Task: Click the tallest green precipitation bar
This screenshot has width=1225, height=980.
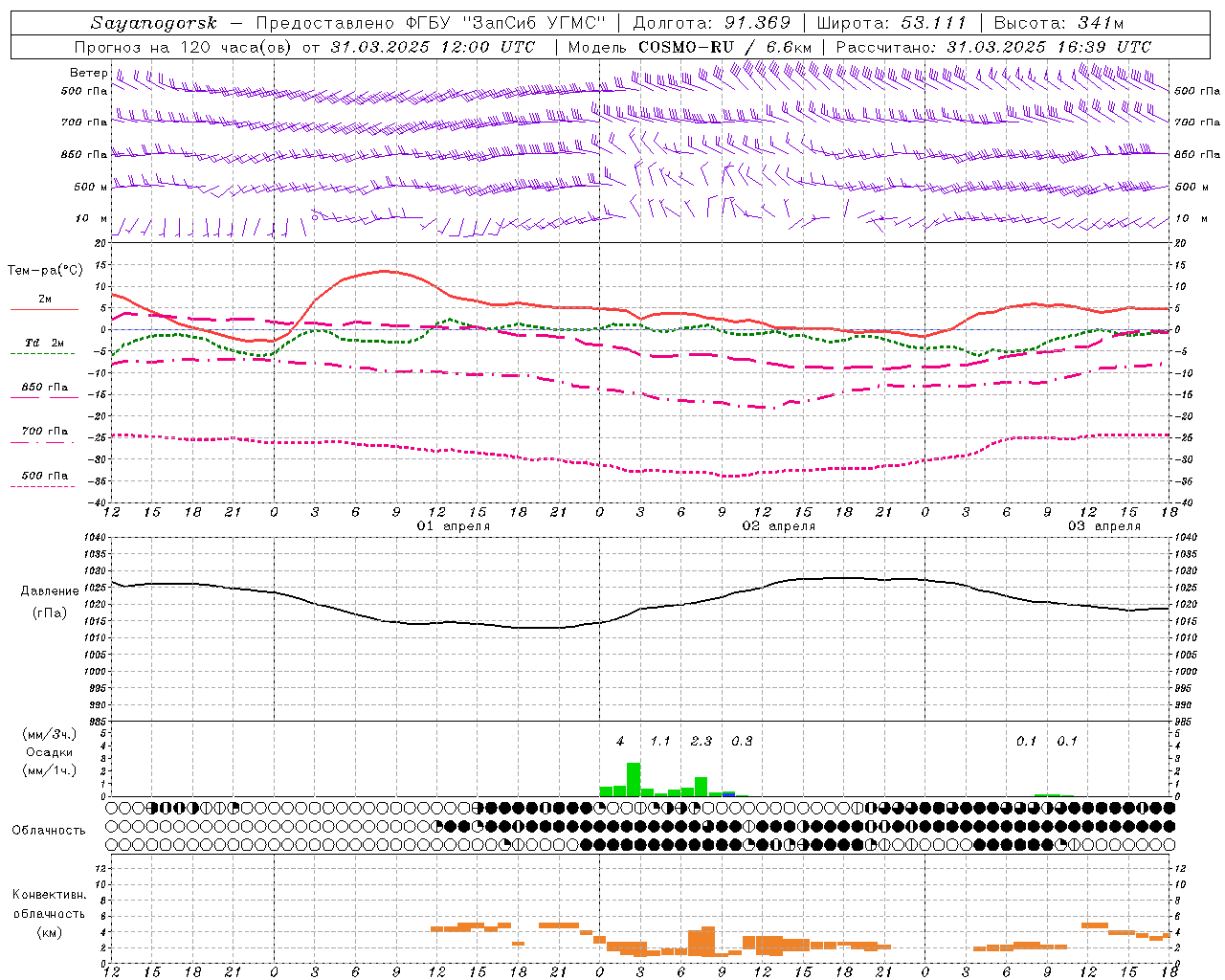Action: (634, 779)
